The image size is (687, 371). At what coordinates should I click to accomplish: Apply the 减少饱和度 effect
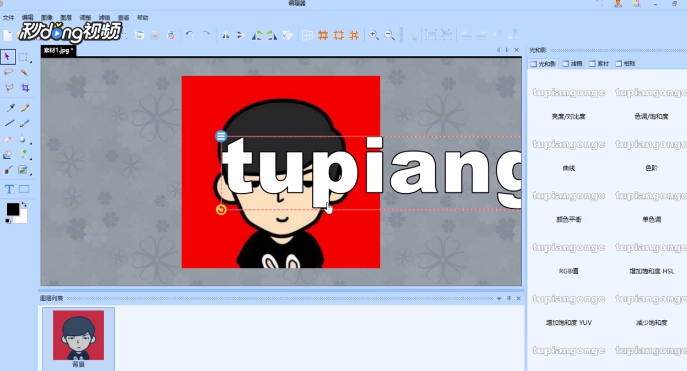[652, 323]
